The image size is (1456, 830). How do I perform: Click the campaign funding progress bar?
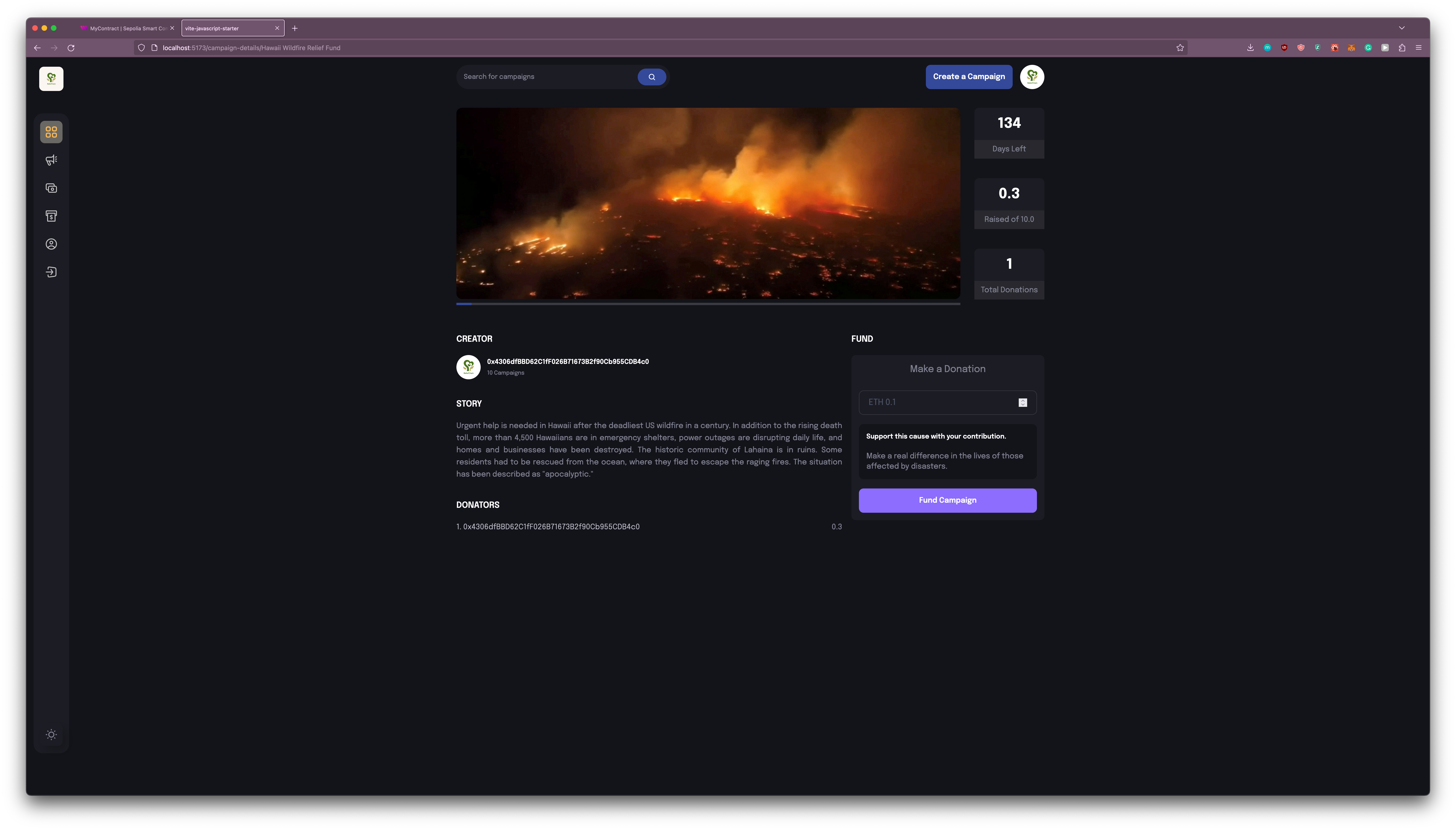click(707, 304)
